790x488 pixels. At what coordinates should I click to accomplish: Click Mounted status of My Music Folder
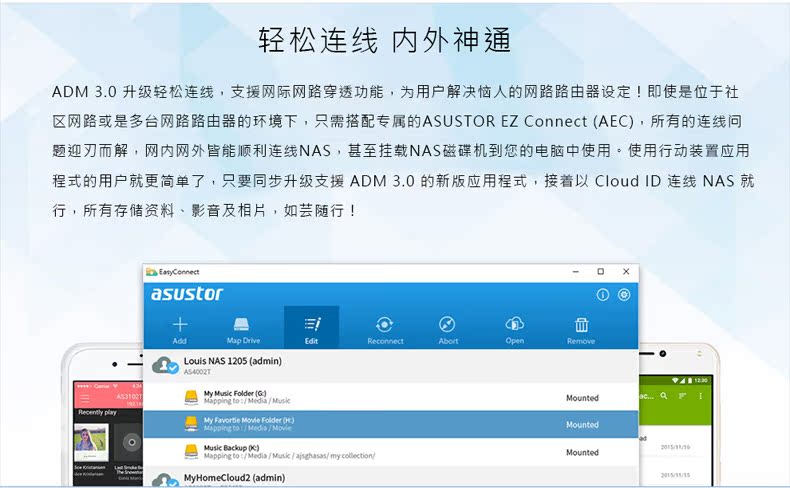[582, 398]
